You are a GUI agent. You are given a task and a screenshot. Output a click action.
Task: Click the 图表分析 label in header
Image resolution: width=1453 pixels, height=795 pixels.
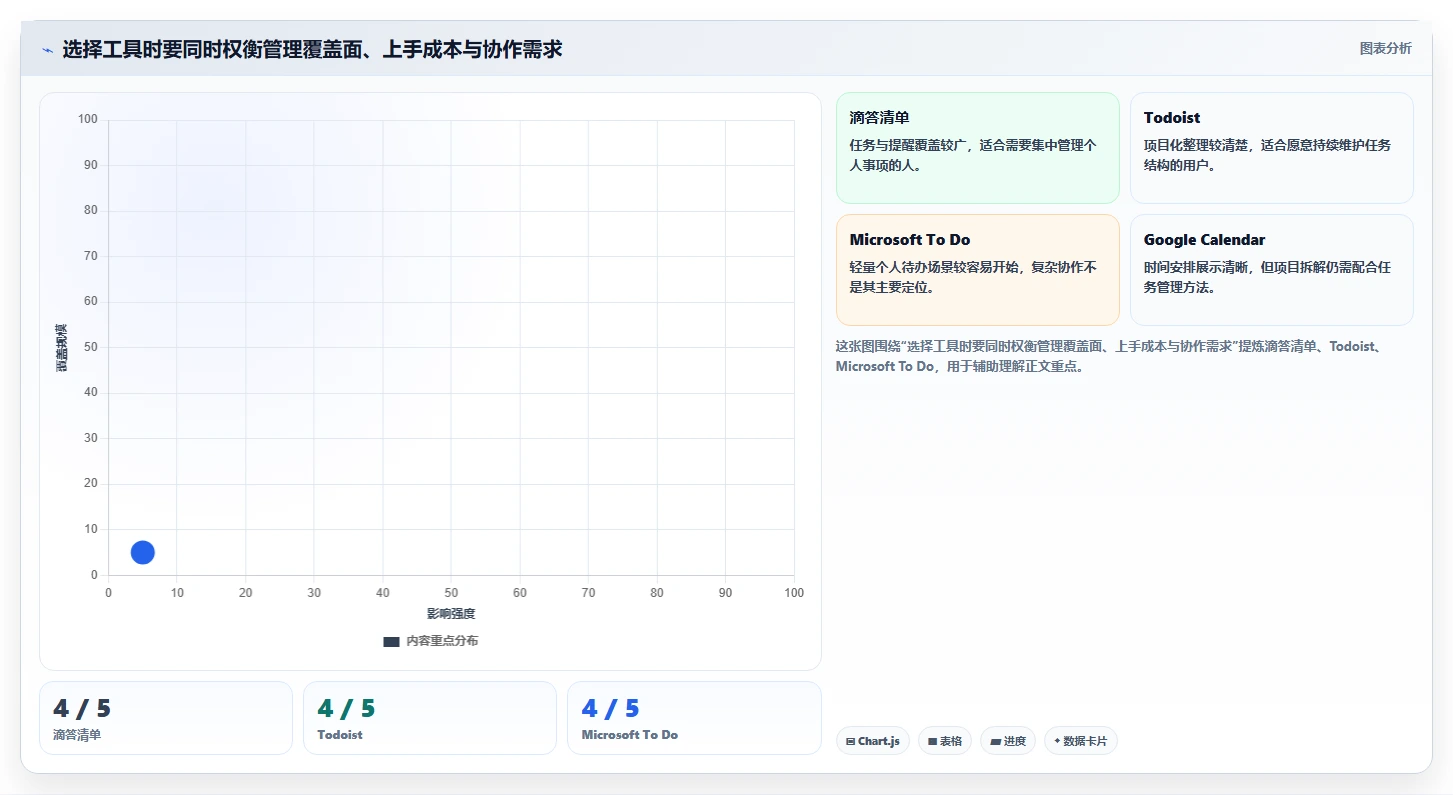pyautogui.click(x=1385, y=48)
